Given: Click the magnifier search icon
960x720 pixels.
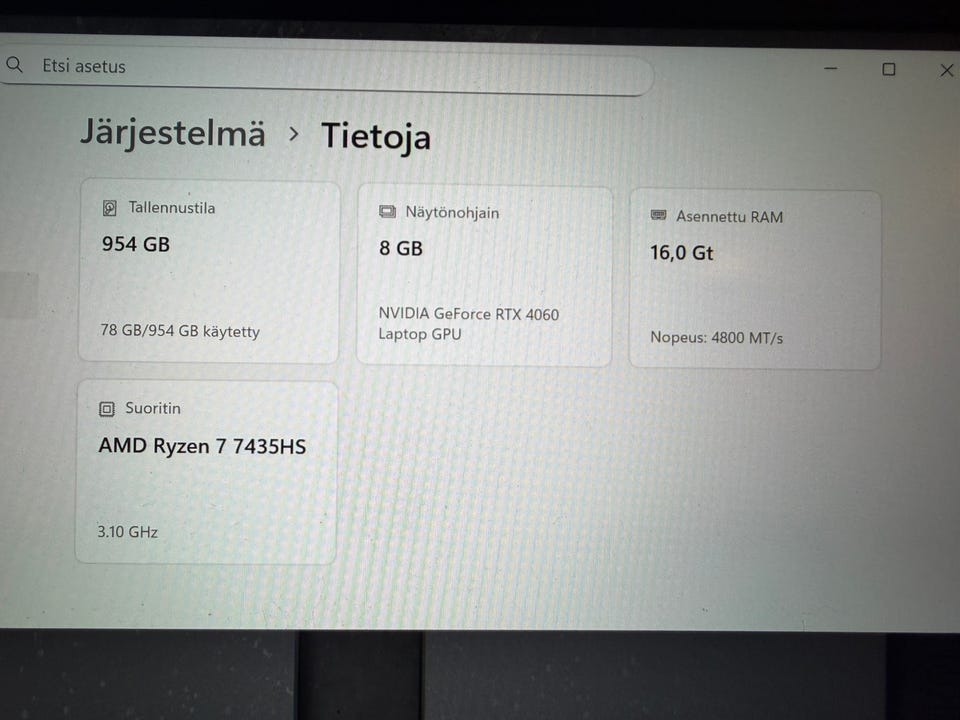Looking at the screenshot, I should pyautogui.click(x=14, y=65).
